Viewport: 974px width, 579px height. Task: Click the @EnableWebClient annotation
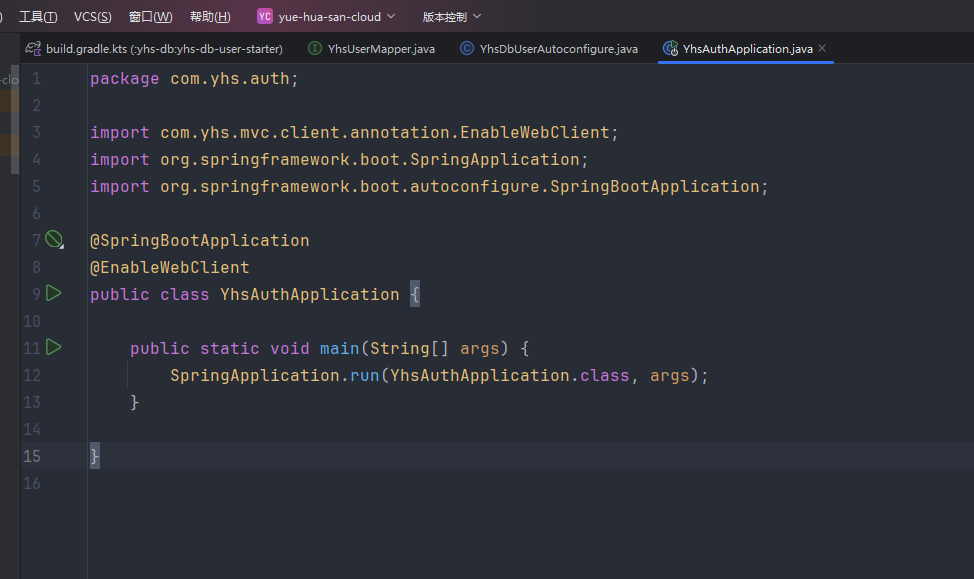click(170, 268)
